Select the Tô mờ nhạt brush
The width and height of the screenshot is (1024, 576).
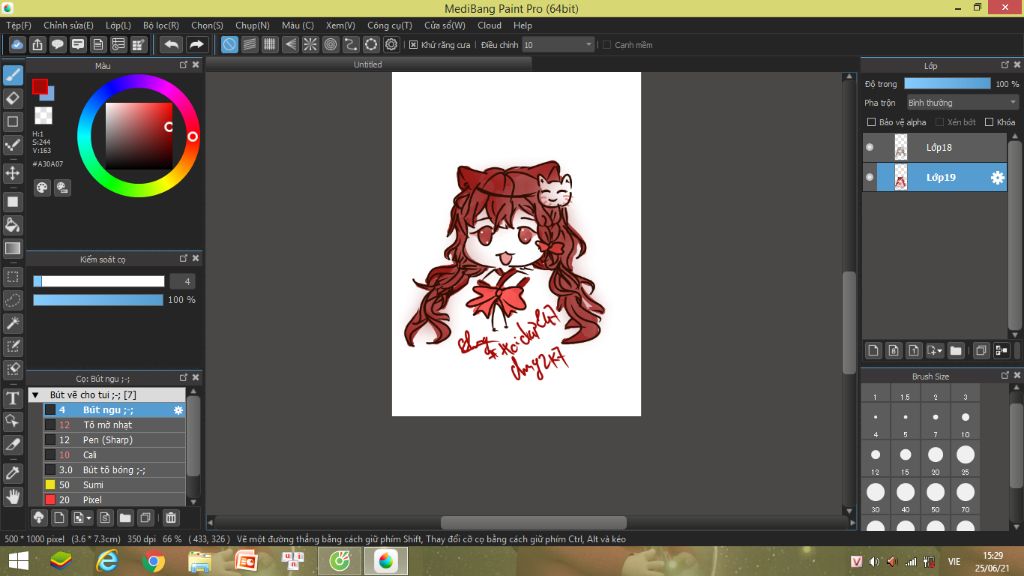pyautogui.click(x=114, y=424)
